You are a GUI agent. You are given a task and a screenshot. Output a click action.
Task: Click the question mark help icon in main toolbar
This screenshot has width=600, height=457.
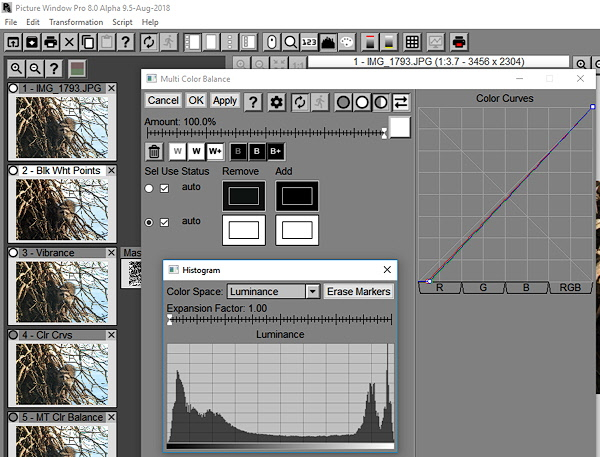click(126, 42)
